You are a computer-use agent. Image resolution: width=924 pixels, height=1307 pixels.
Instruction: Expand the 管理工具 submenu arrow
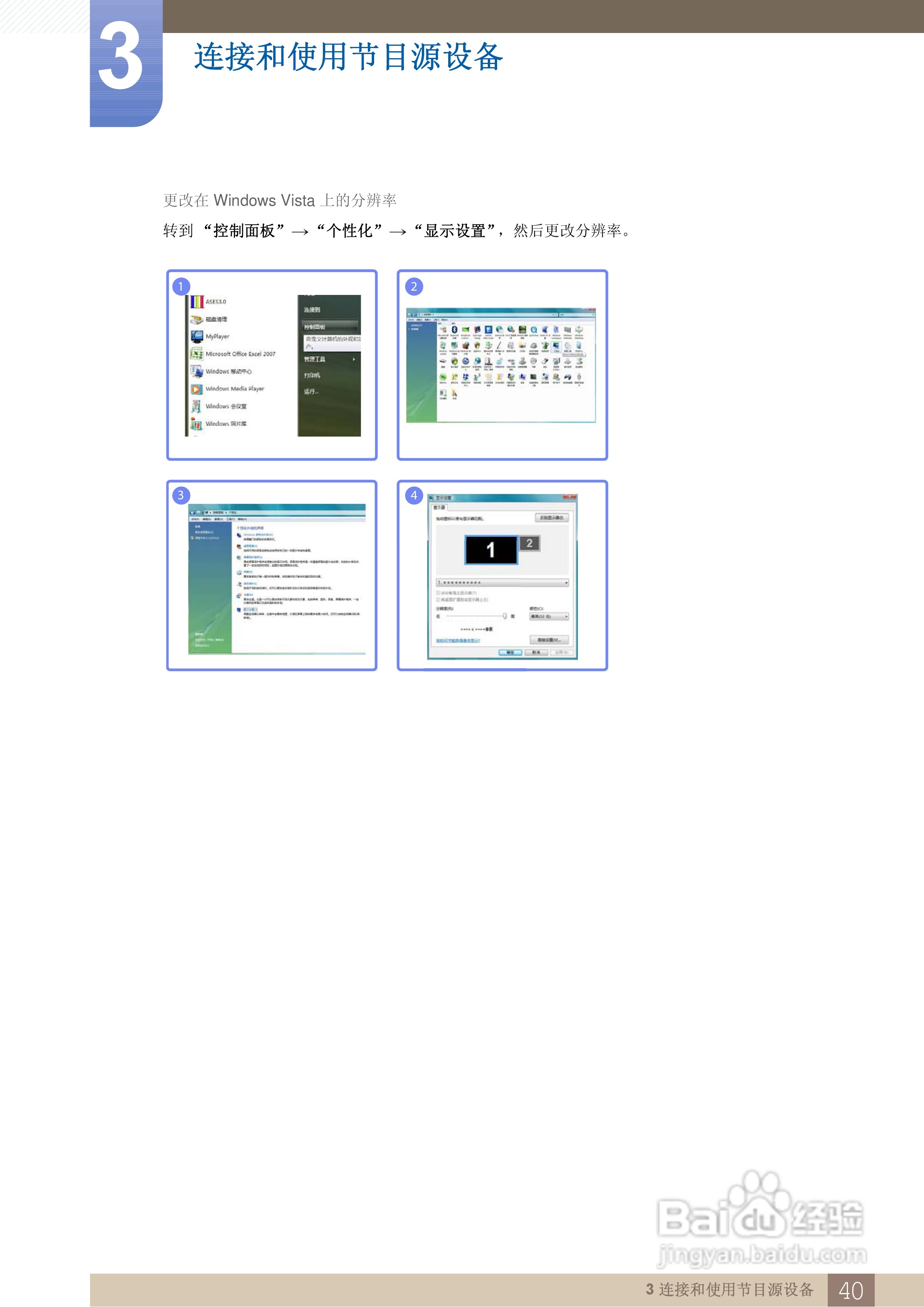click(354, 359)
